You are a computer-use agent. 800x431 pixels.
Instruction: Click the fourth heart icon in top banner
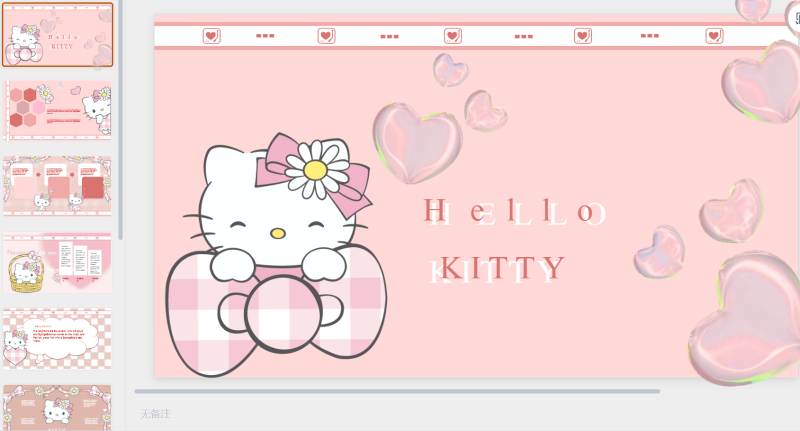(x=583, y=36)
